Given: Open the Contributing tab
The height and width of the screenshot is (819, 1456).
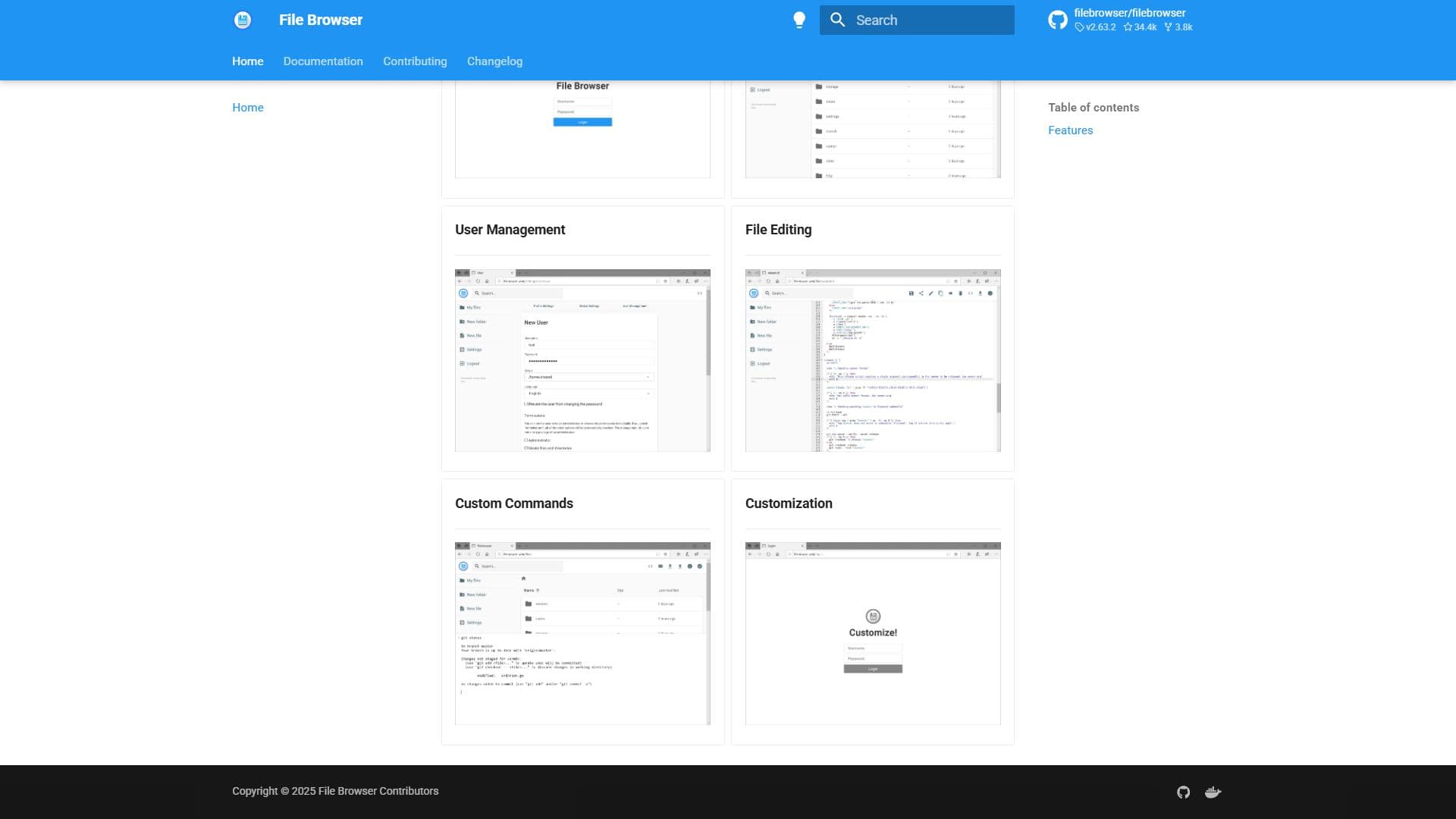Looking at the screenshot, I should click(x=415, y=61).
